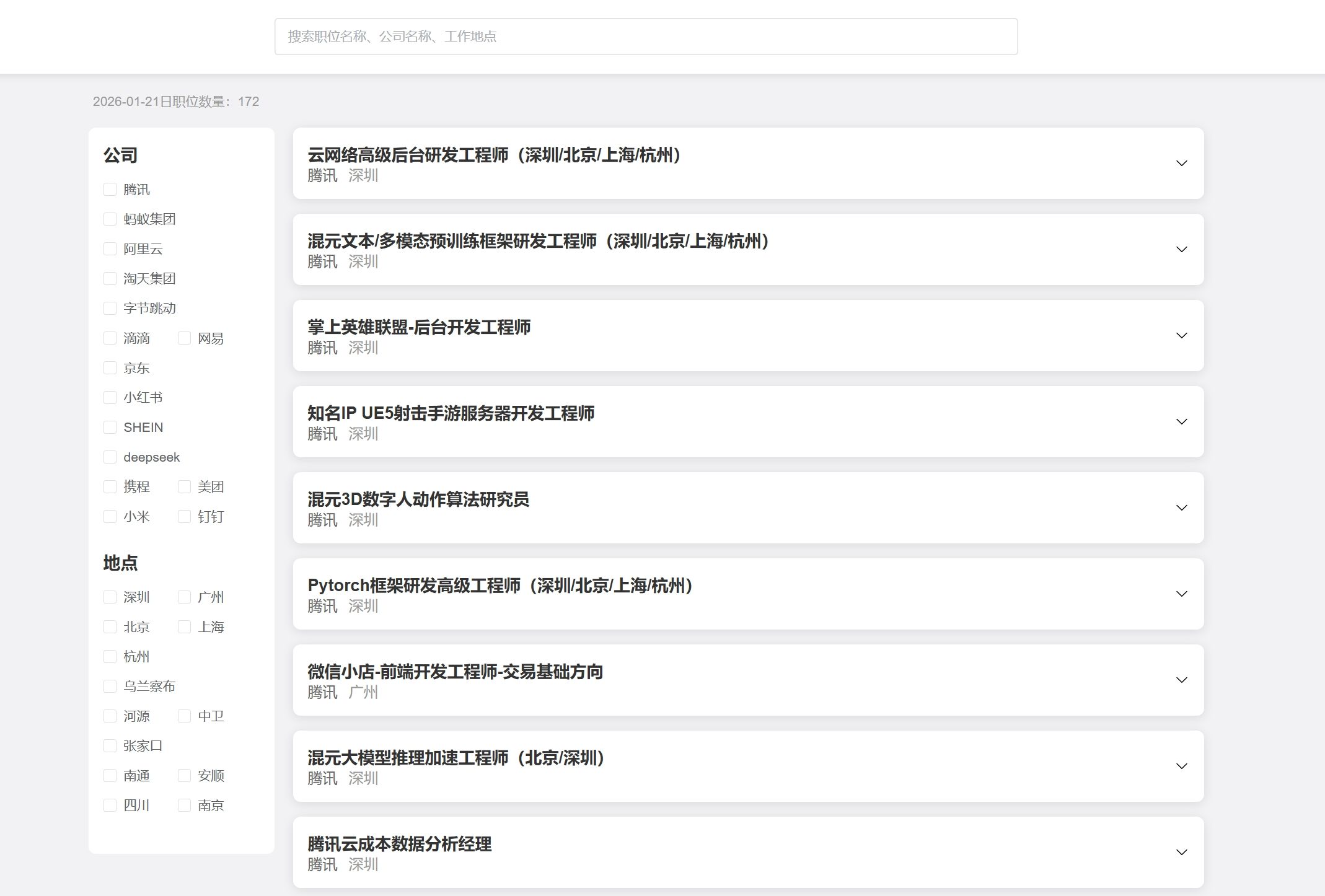Expand the 云网络高级后台研发工程师 job chevron
Viewport: 1325px width, 896px height.
point(1182,164)
